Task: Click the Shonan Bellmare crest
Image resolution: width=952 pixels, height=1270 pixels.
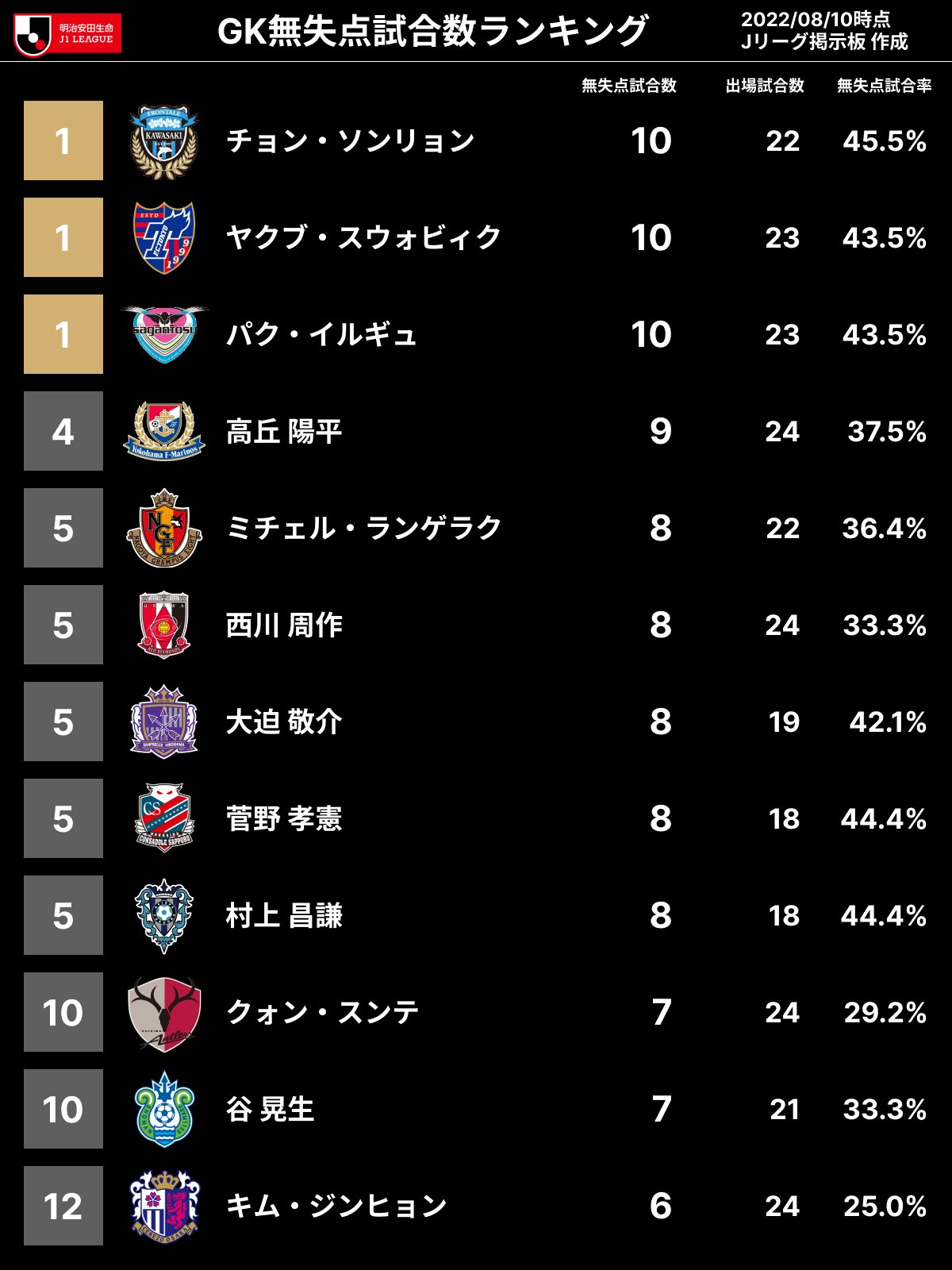Action: [x=164, y=1110]
